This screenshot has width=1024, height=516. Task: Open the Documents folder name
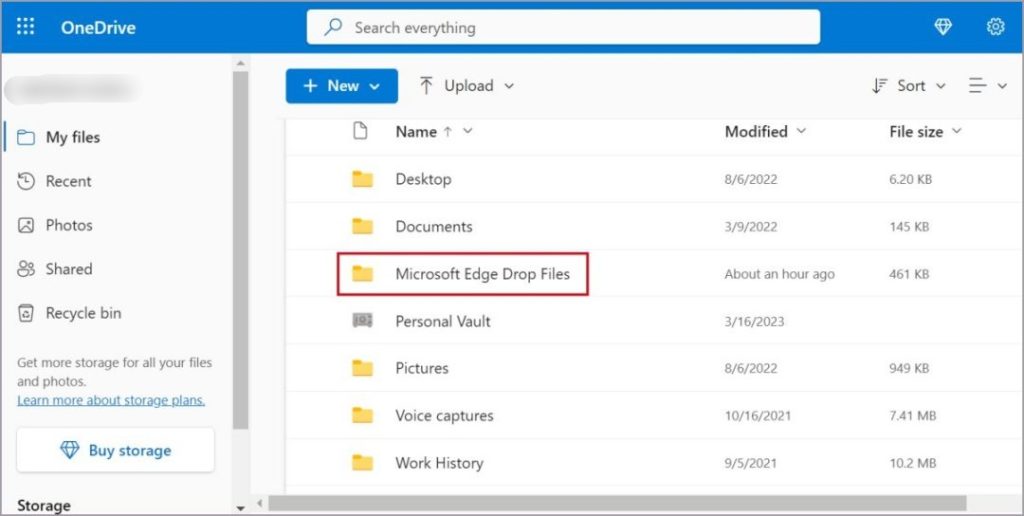point(434,227)
